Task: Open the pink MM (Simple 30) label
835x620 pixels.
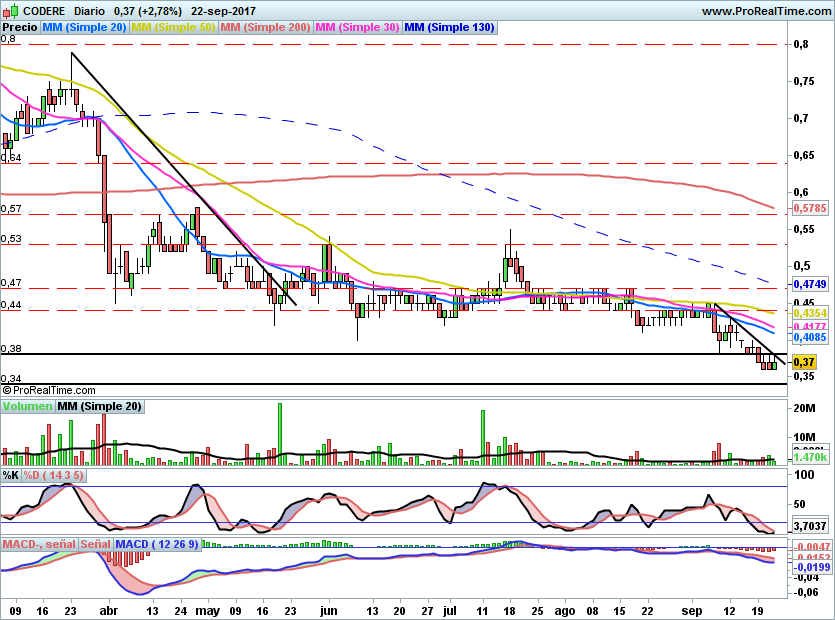Action: point(357,28)
